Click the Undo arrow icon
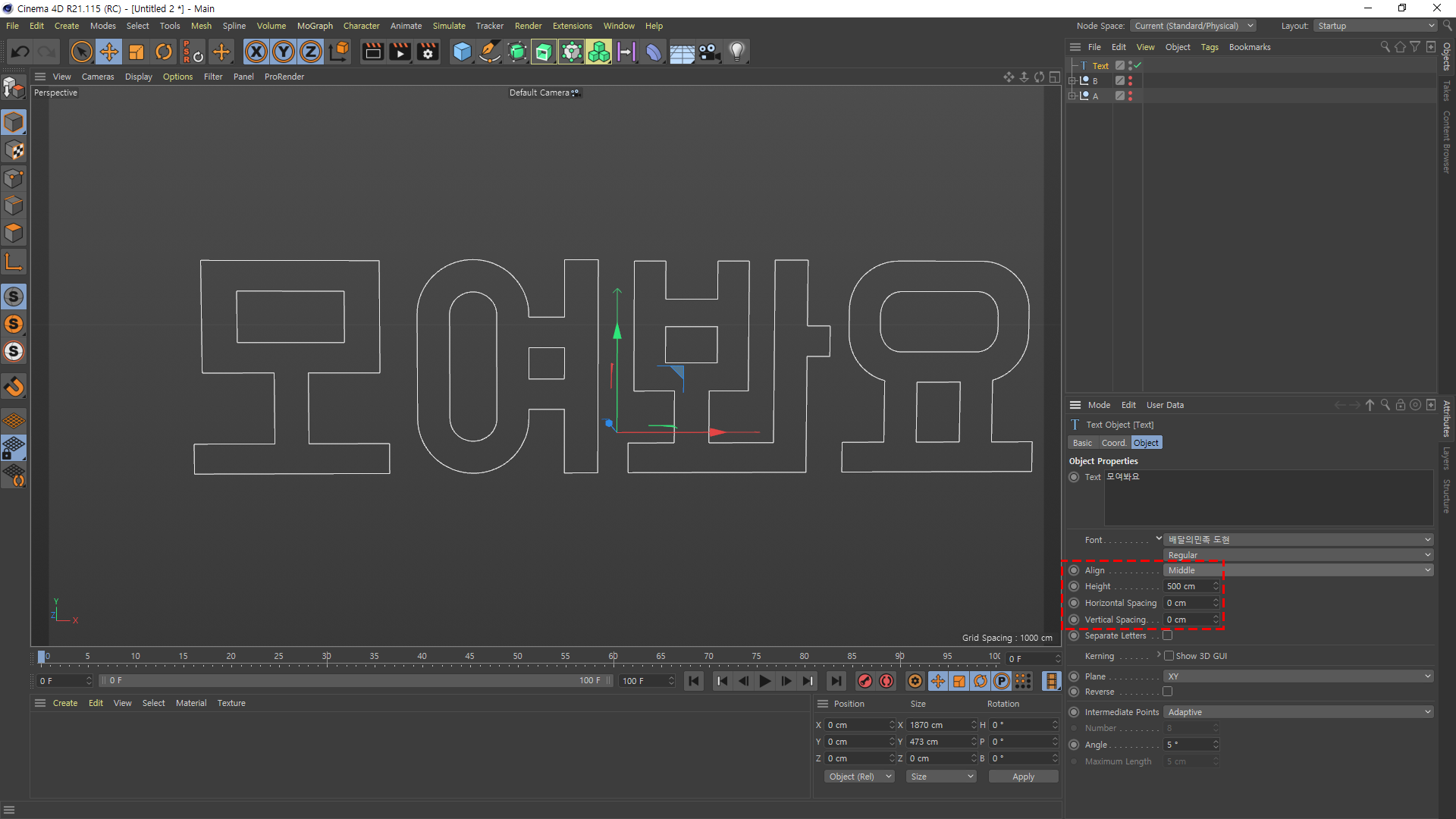 [20, 52]
